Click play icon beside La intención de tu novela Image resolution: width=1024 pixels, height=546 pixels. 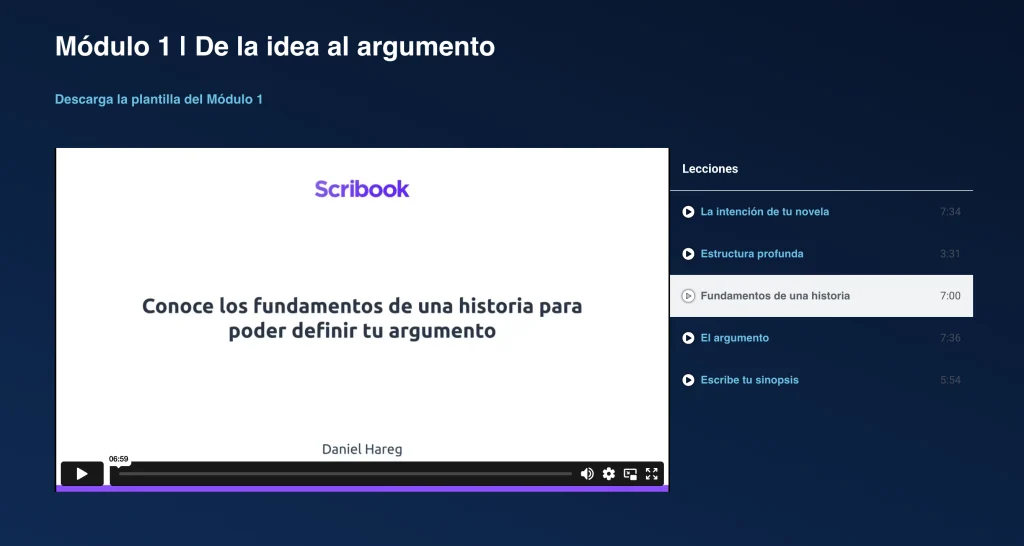688,212
